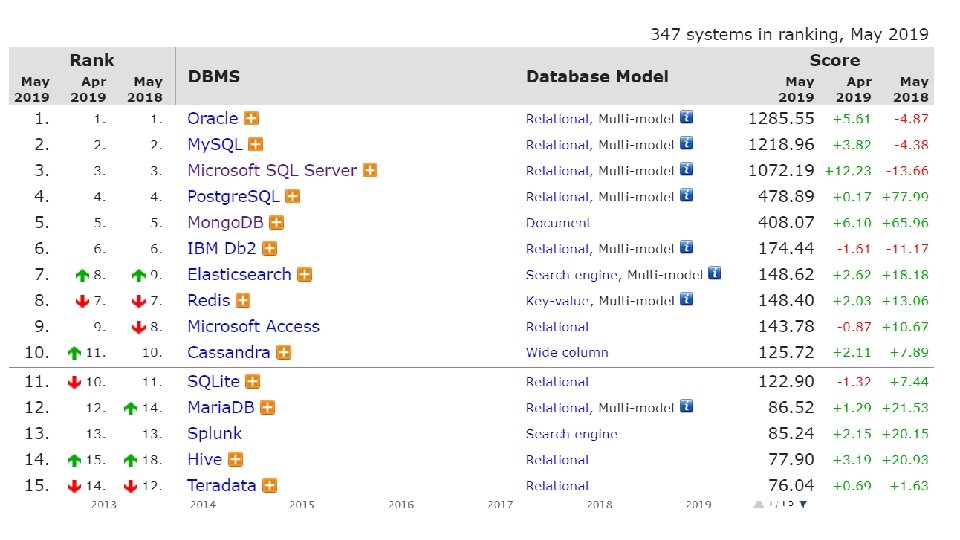
Task: Click the Search engine link for Splunk
Action: click(571, 434)
